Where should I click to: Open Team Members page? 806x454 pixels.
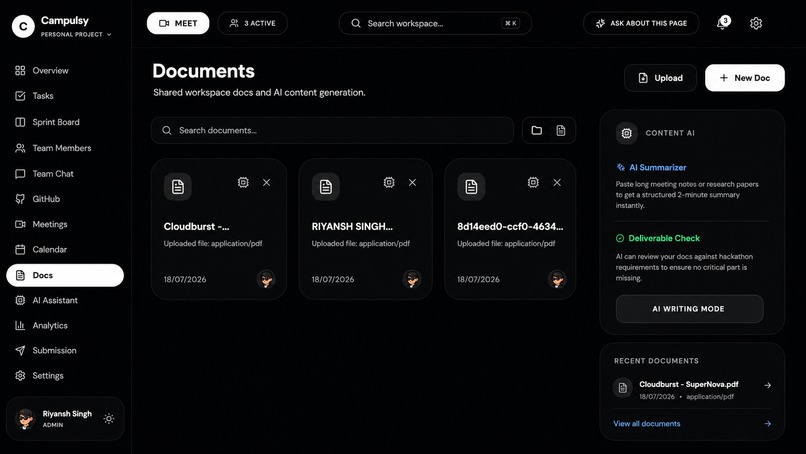click(x=65, y=148)
